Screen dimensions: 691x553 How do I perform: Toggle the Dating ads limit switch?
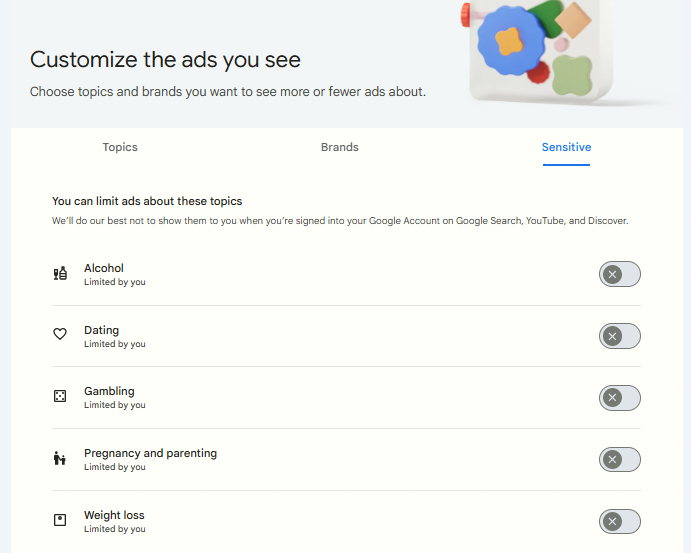point(619,336)
